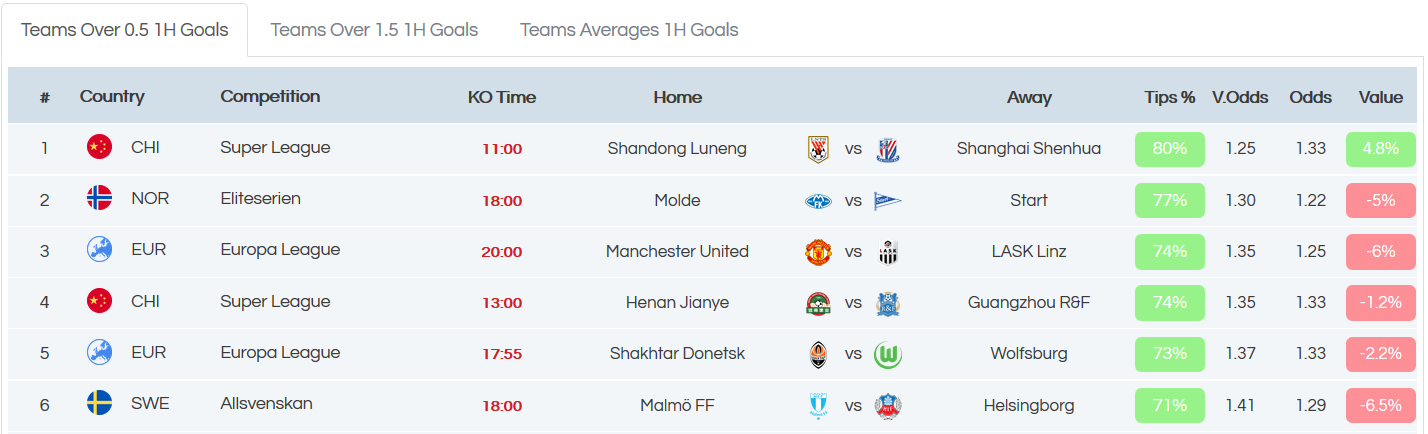1428x434 pixels.
Task: Click the Molde club crest
Action: click(x=818, y=201)
